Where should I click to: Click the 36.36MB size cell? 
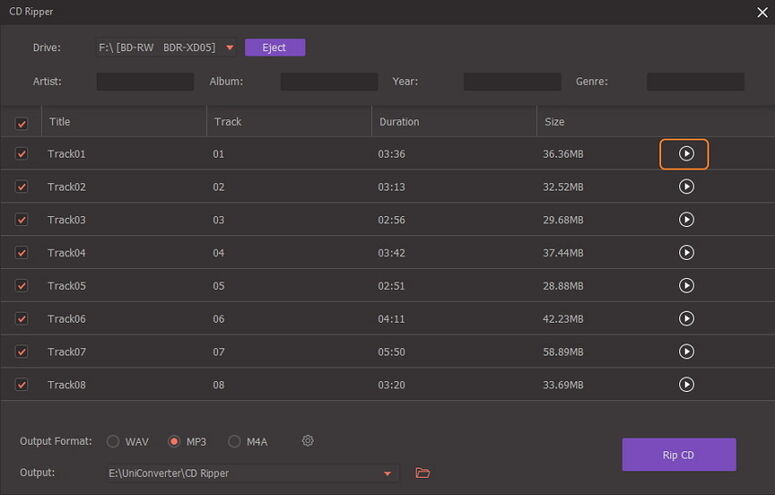coord(563,154)
